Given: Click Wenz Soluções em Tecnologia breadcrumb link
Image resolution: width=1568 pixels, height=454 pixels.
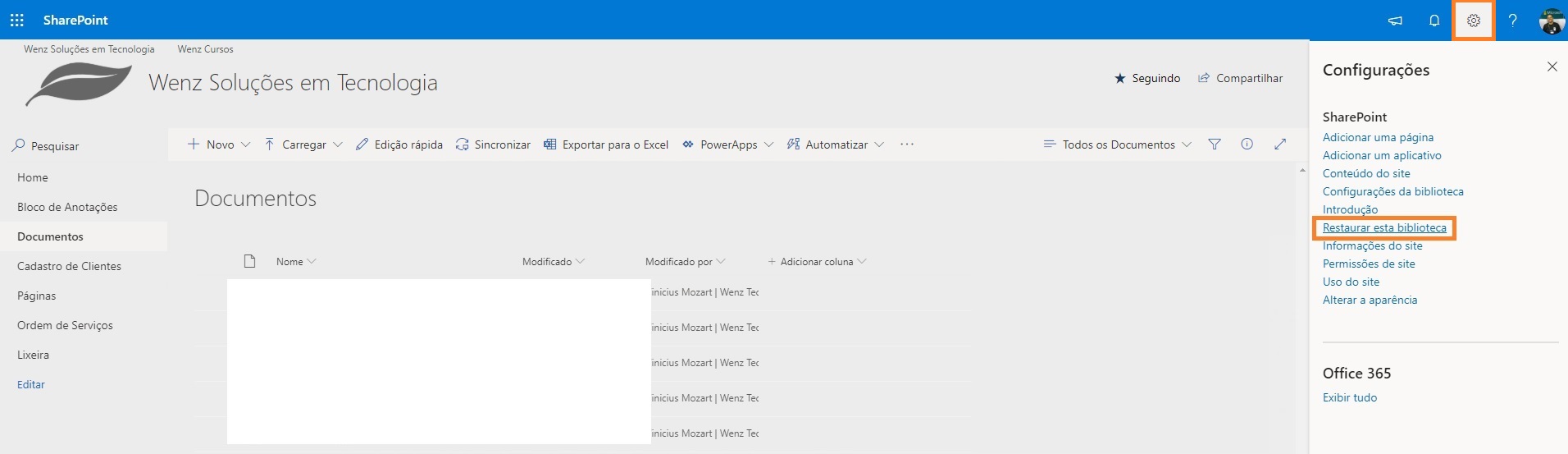Looking at the screenshot, I should pyautogui.click(x=89, y=49).
